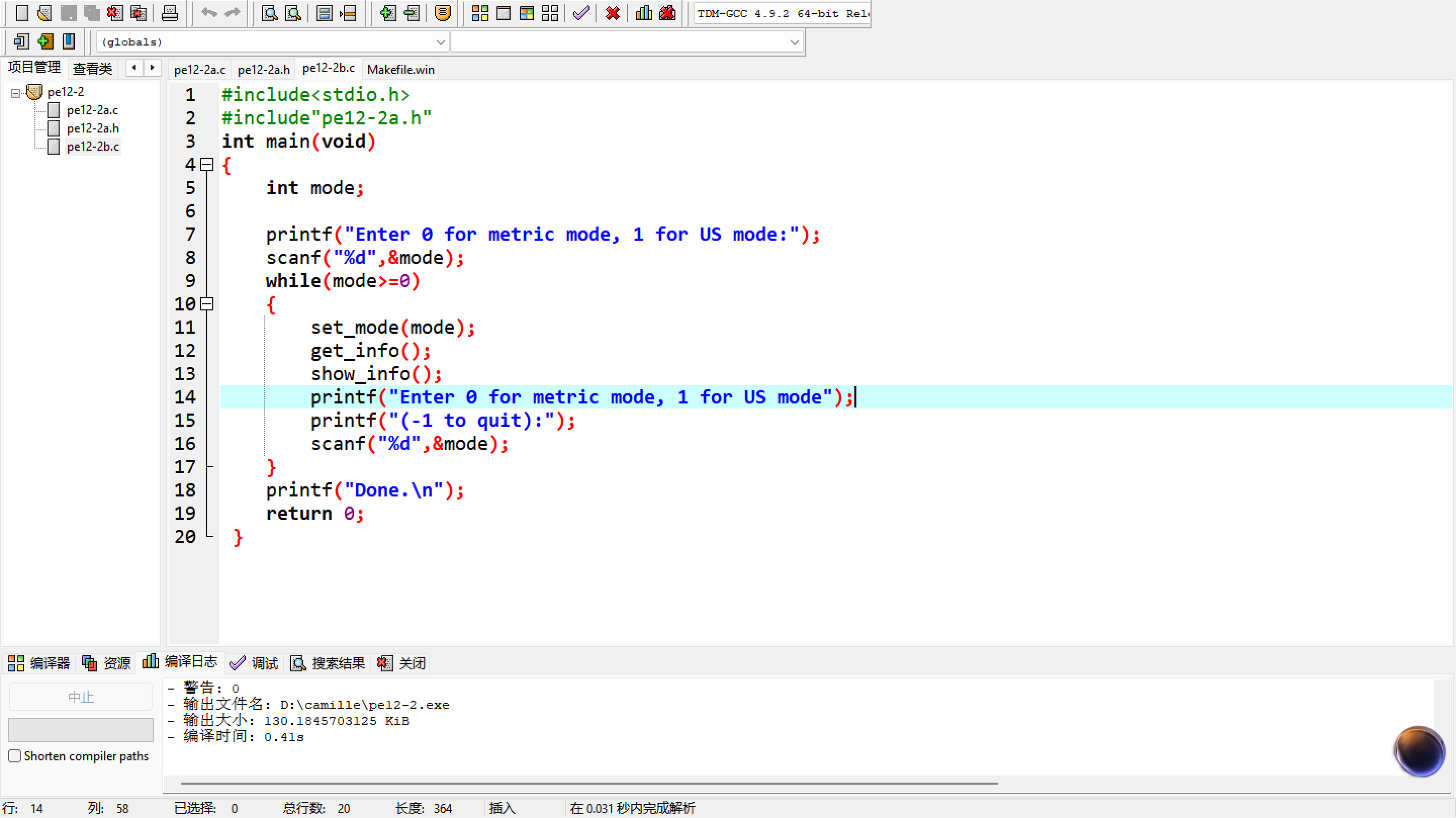Click the Compile & Run colored window icon
The image size is (1456, 818).
526,13
